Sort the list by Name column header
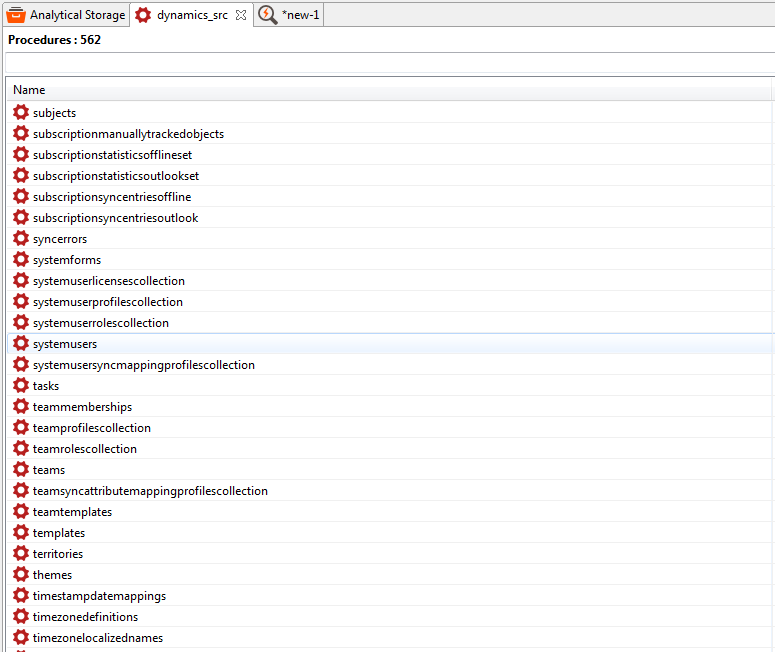775x652 pixels. click(x=29, y=90)
